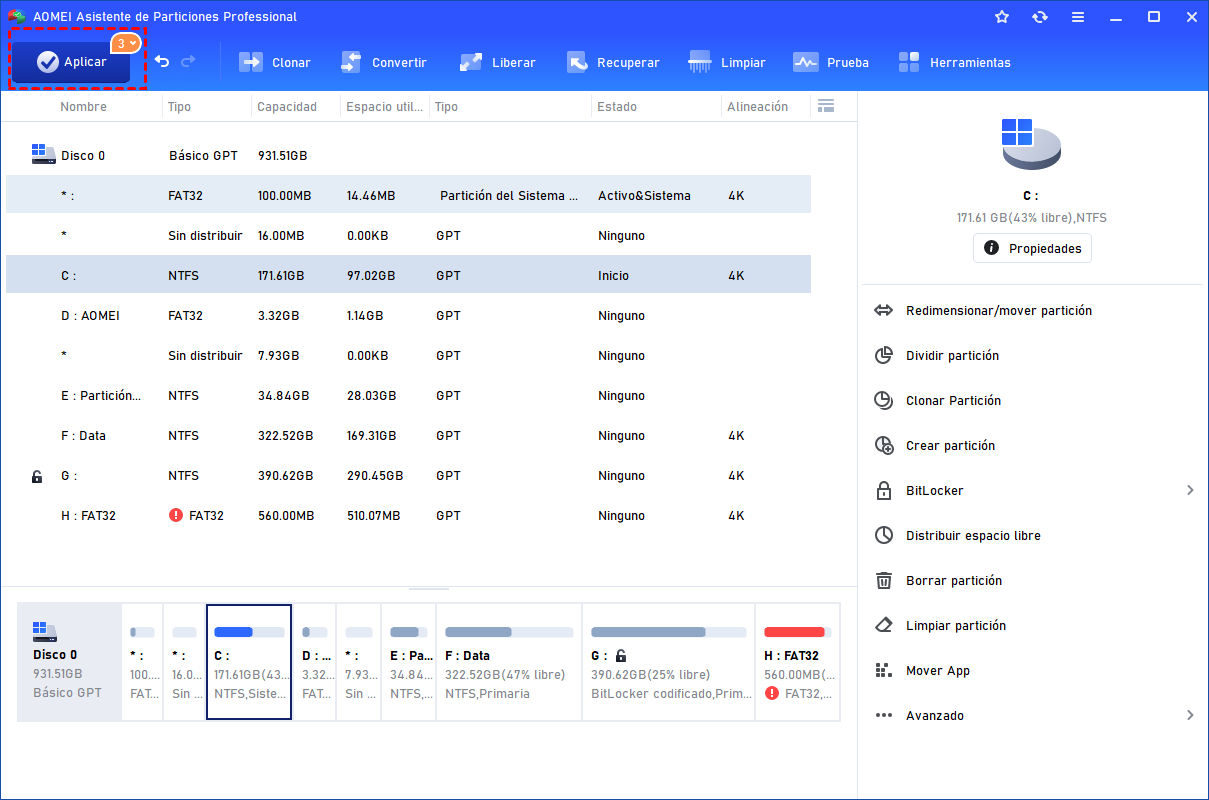Sort by Capacidad column header

point(286,107)
